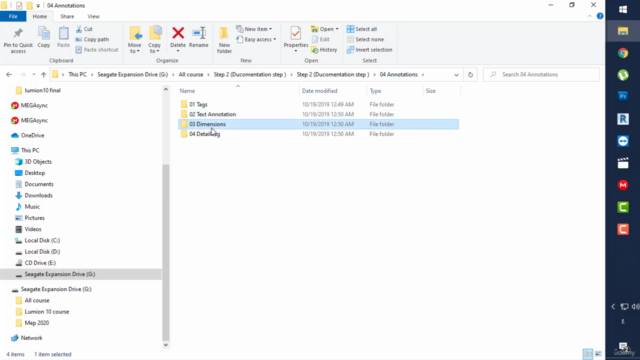This screenshot has height=360, width=640.
Task: Open Pictures in navigation pane
Action: click(x=34, y=218)
